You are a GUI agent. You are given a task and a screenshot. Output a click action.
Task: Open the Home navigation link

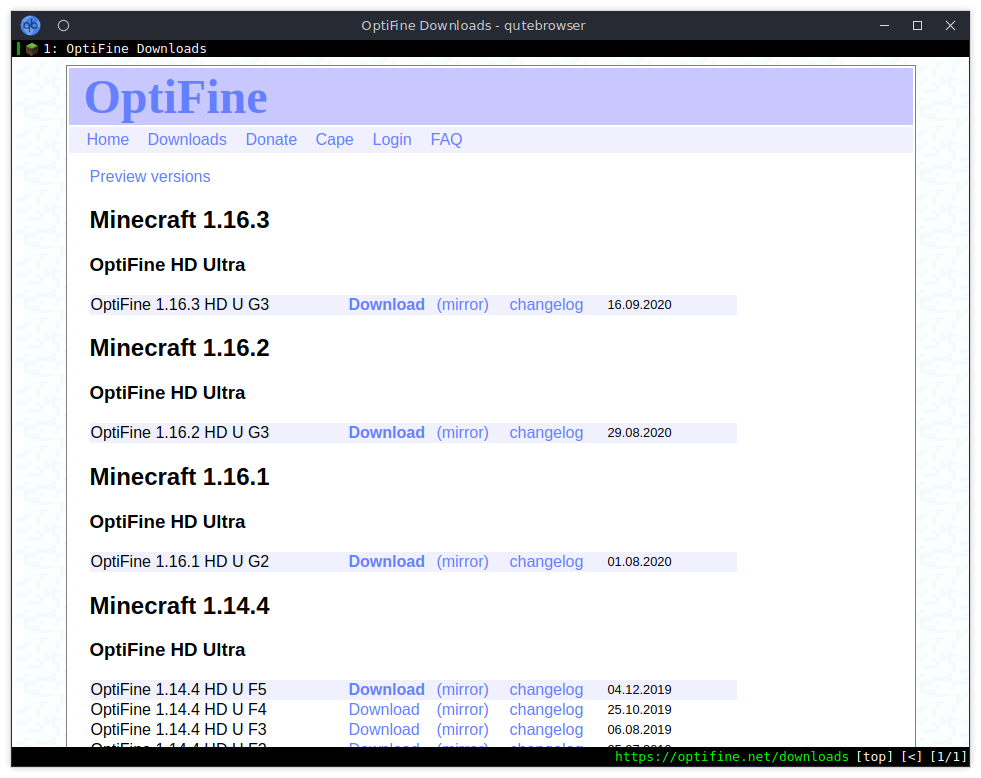click(x=108, y=140)
